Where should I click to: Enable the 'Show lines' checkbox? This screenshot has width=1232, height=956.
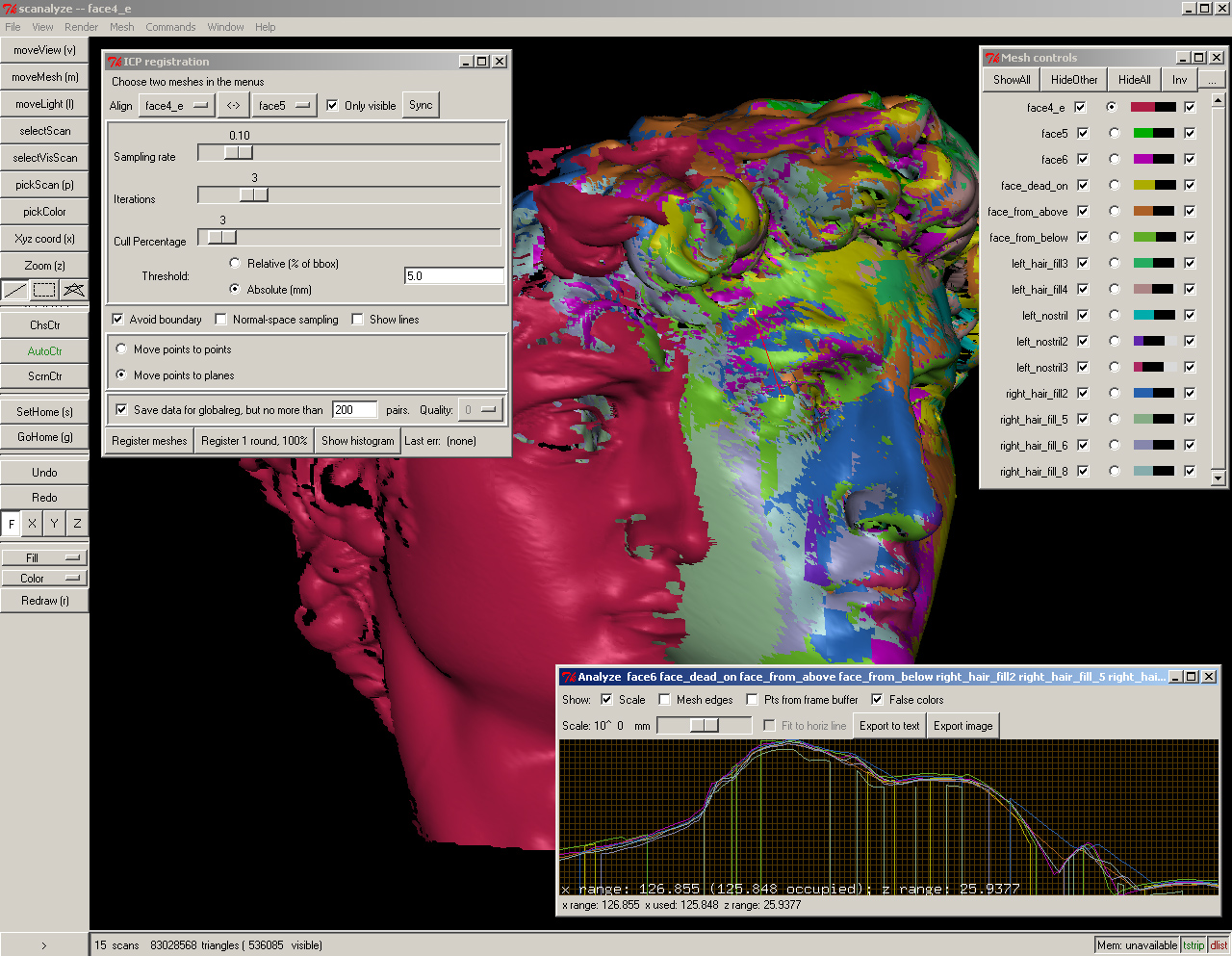coord(357,320)
